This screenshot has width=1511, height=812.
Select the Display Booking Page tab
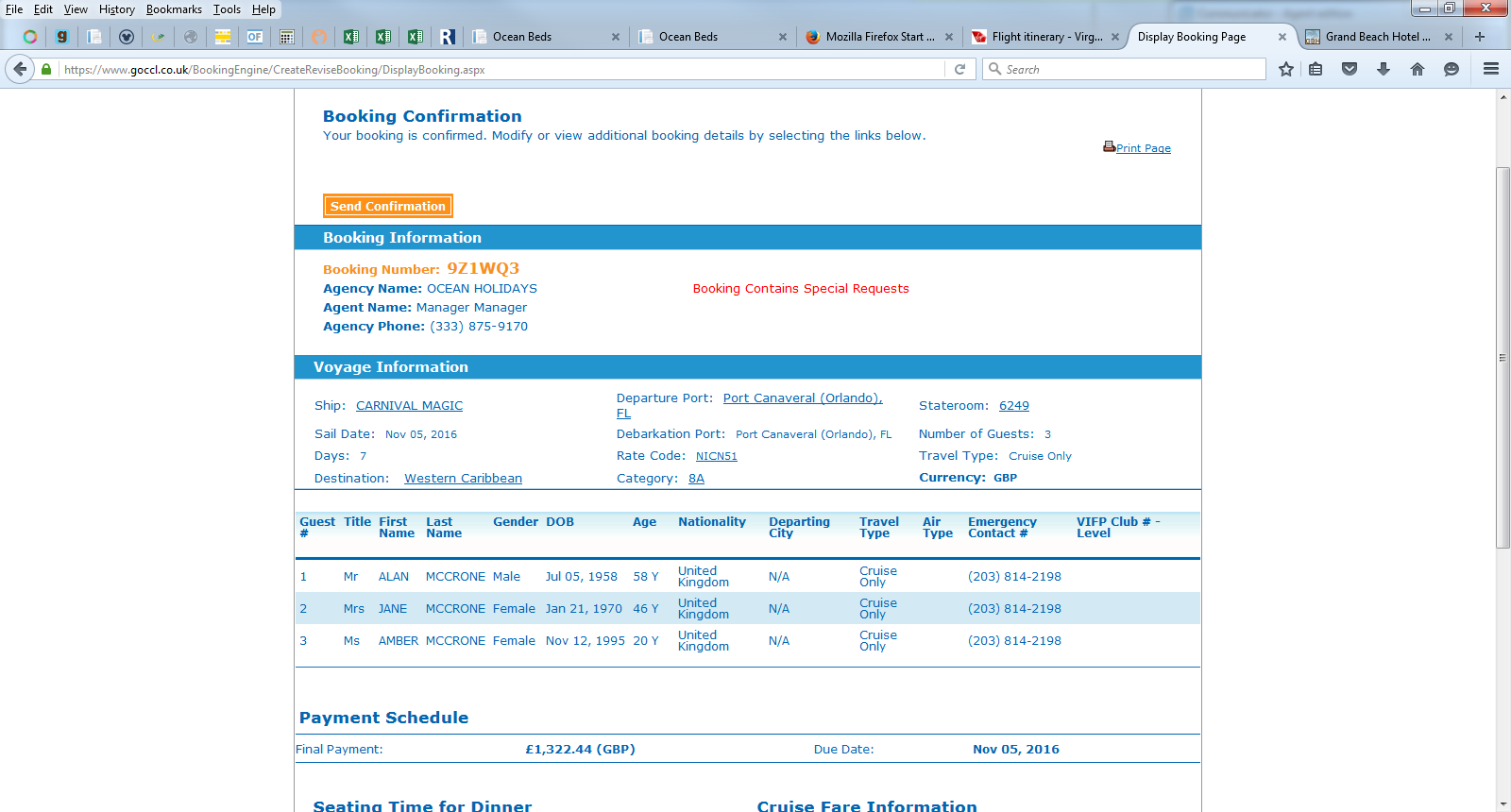pos(1211,37)
